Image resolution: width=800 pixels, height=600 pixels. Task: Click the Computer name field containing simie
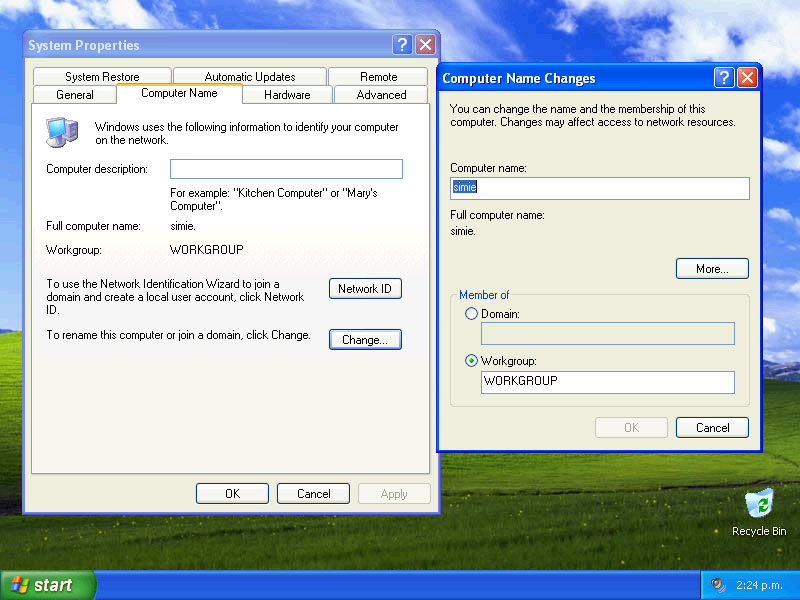[600, 188]
